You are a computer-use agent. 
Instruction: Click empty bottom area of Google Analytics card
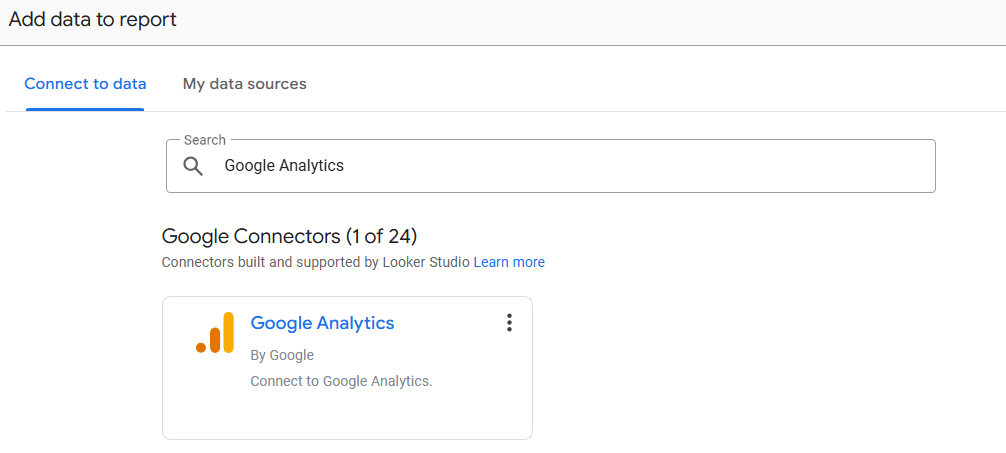346,416
